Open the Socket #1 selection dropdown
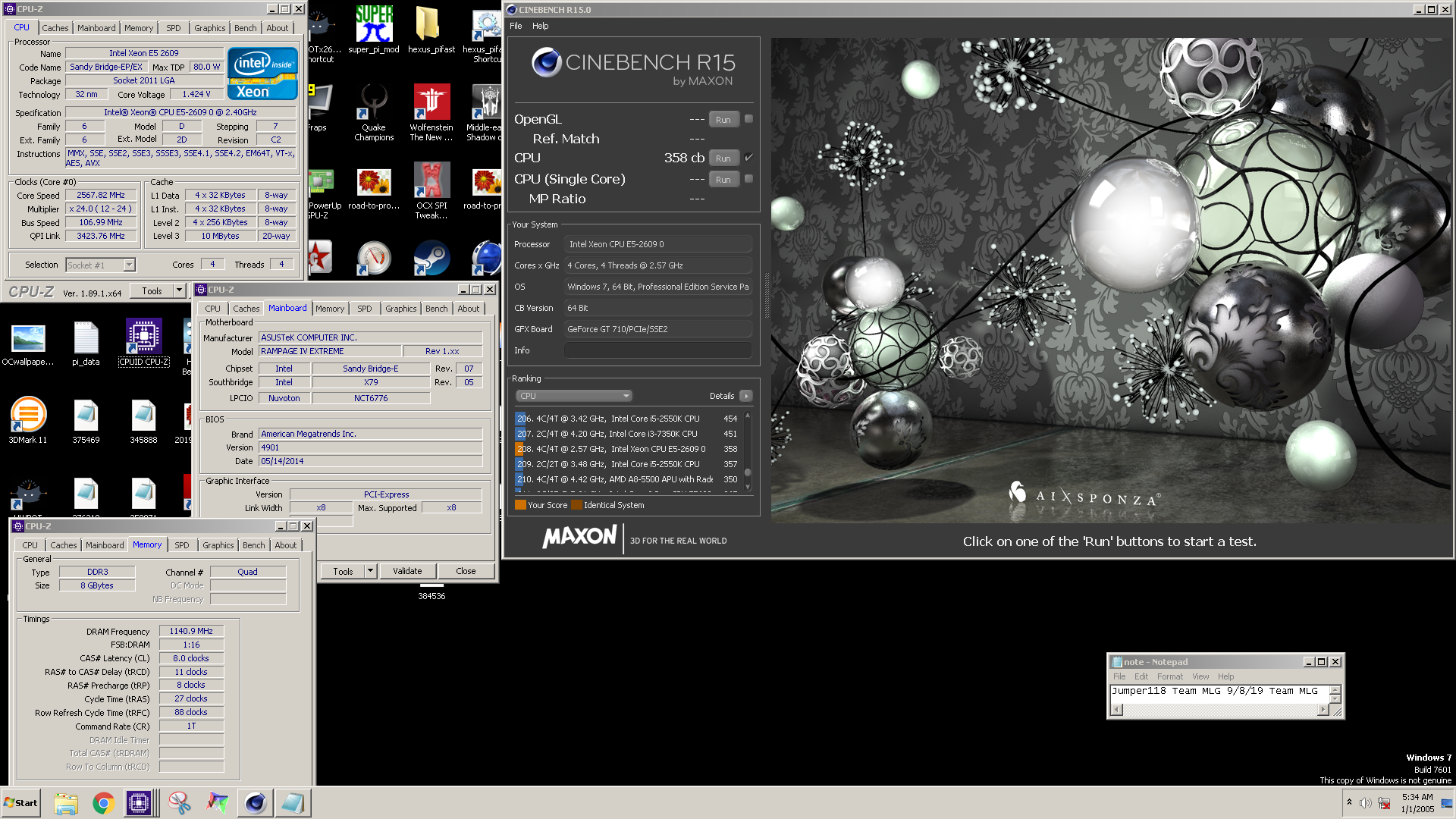 click(100, 265)
